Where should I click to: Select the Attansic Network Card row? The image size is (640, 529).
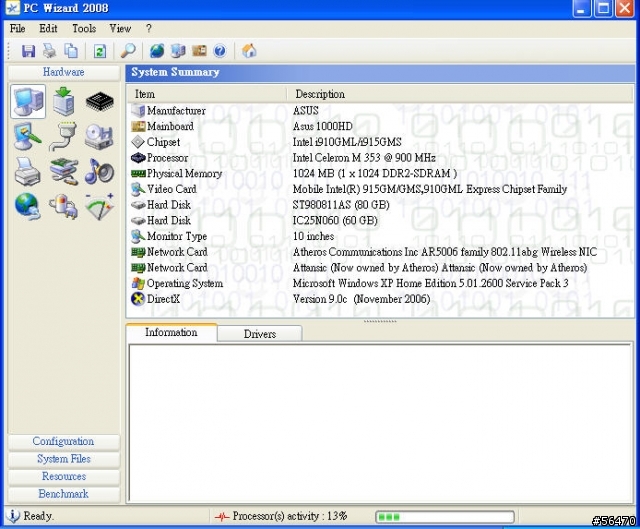click(380, 267)
